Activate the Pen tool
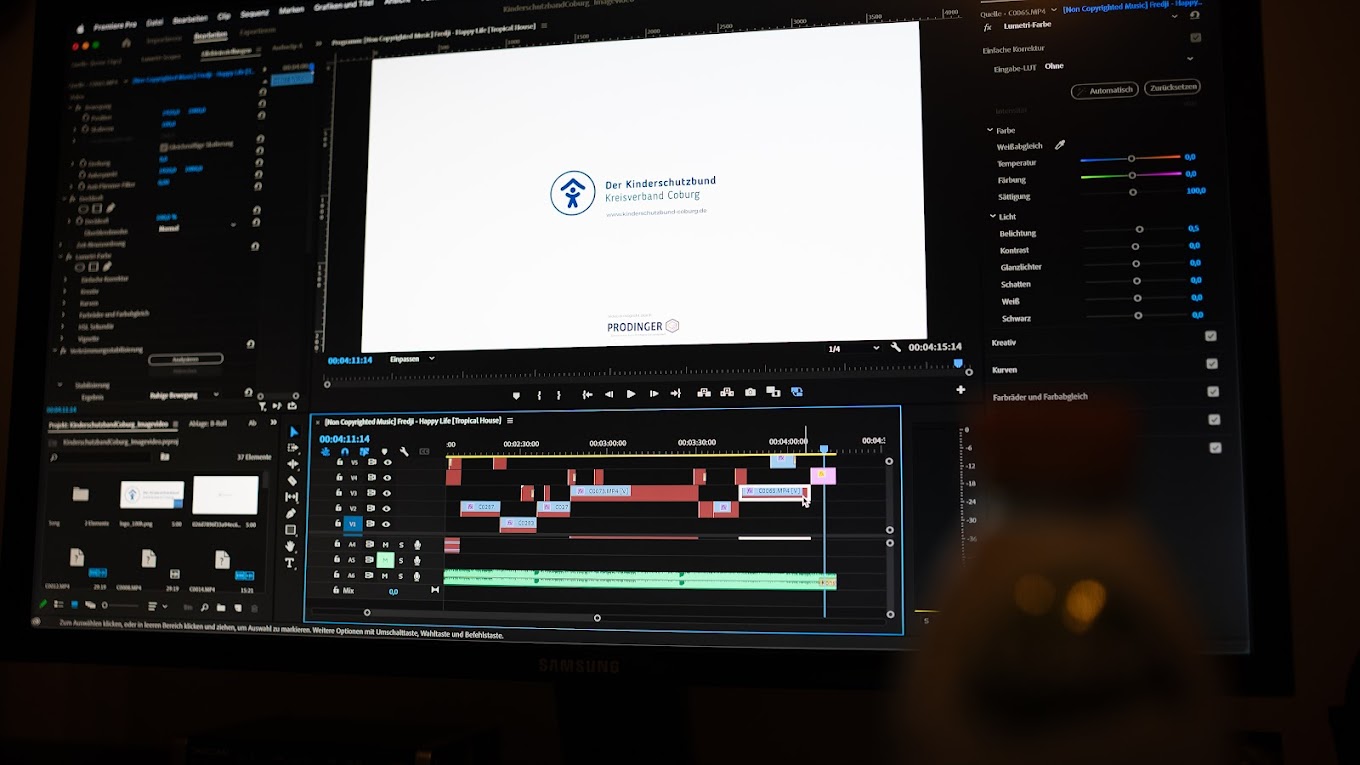 pos(291,514)
